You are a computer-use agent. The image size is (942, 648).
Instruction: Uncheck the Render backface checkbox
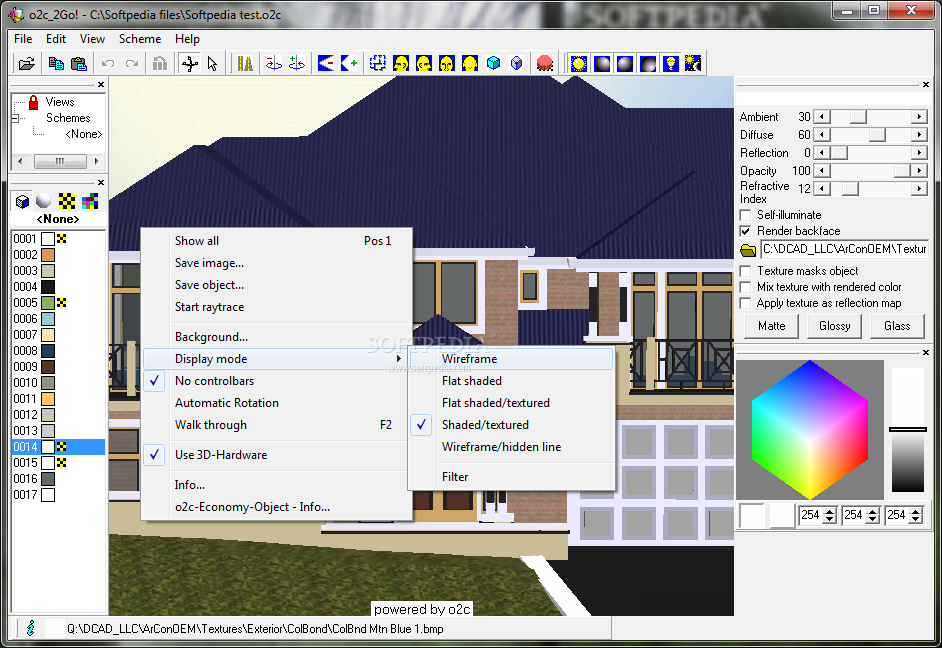pos(746,231)
